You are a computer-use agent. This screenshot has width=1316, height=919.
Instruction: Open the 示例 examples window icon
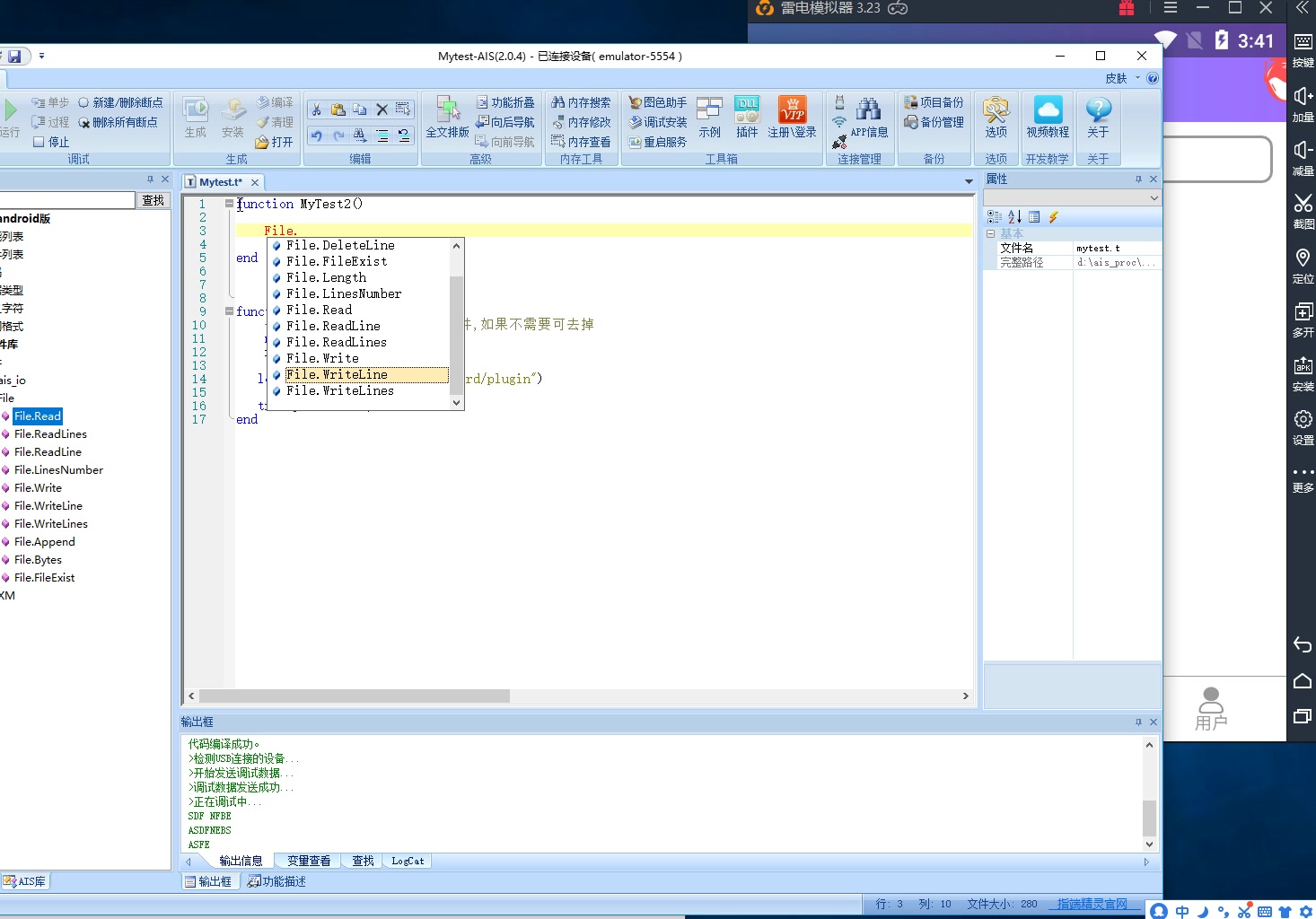click(x=709, y=118)
